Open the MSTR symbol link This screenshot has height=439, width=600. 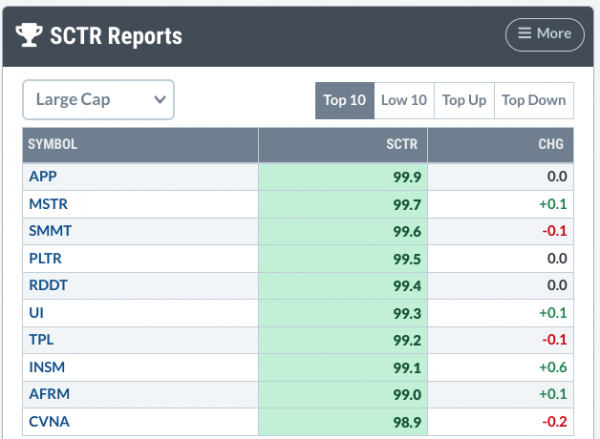pyautogui.click(x=48, y=204)
